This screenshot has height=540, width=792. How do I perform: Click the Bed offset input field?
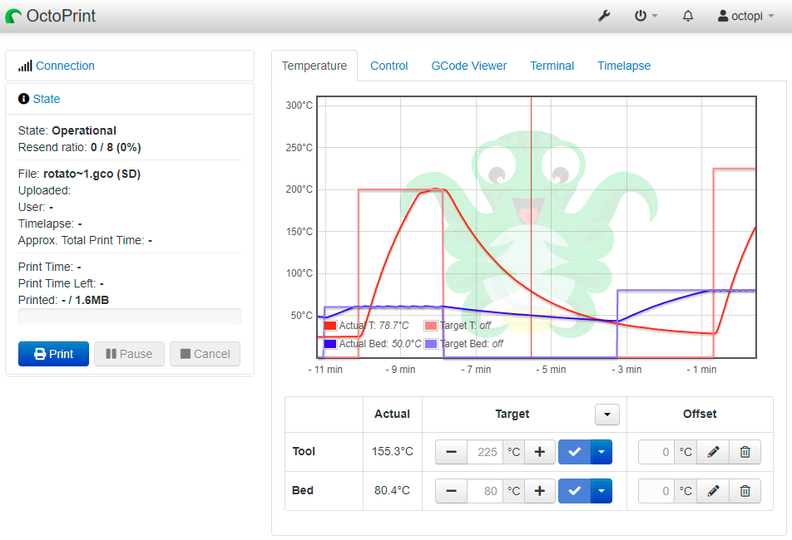tap(656, 491)
